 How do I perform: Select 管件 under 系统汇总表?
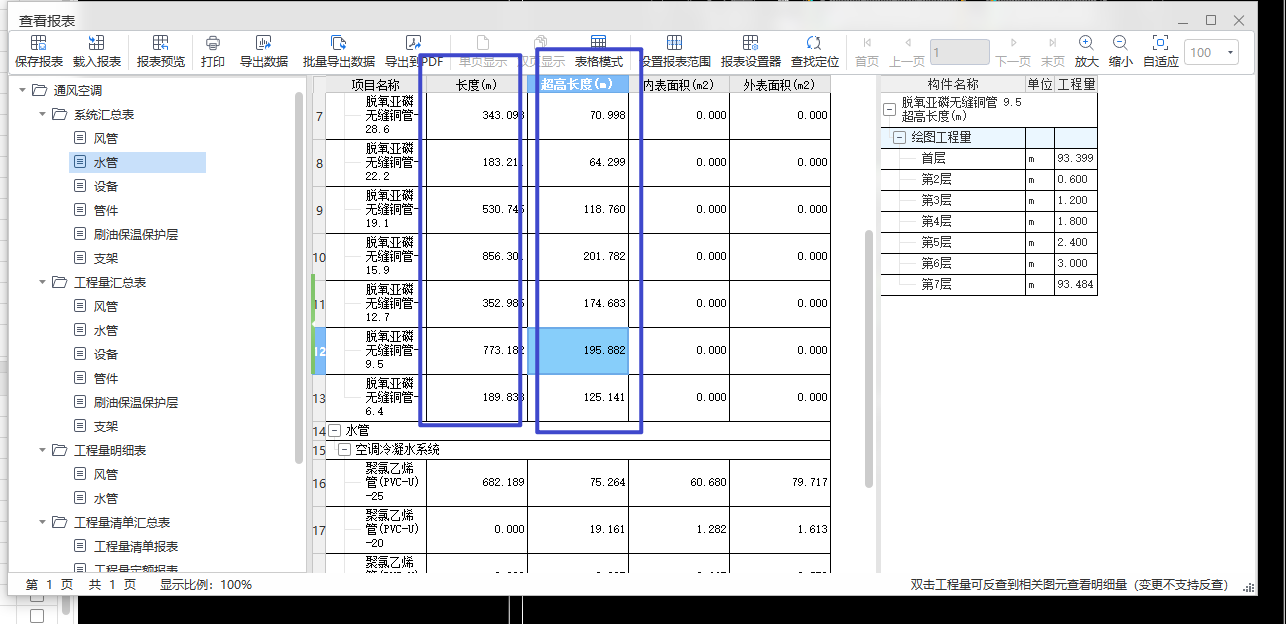tap(106, 210)
